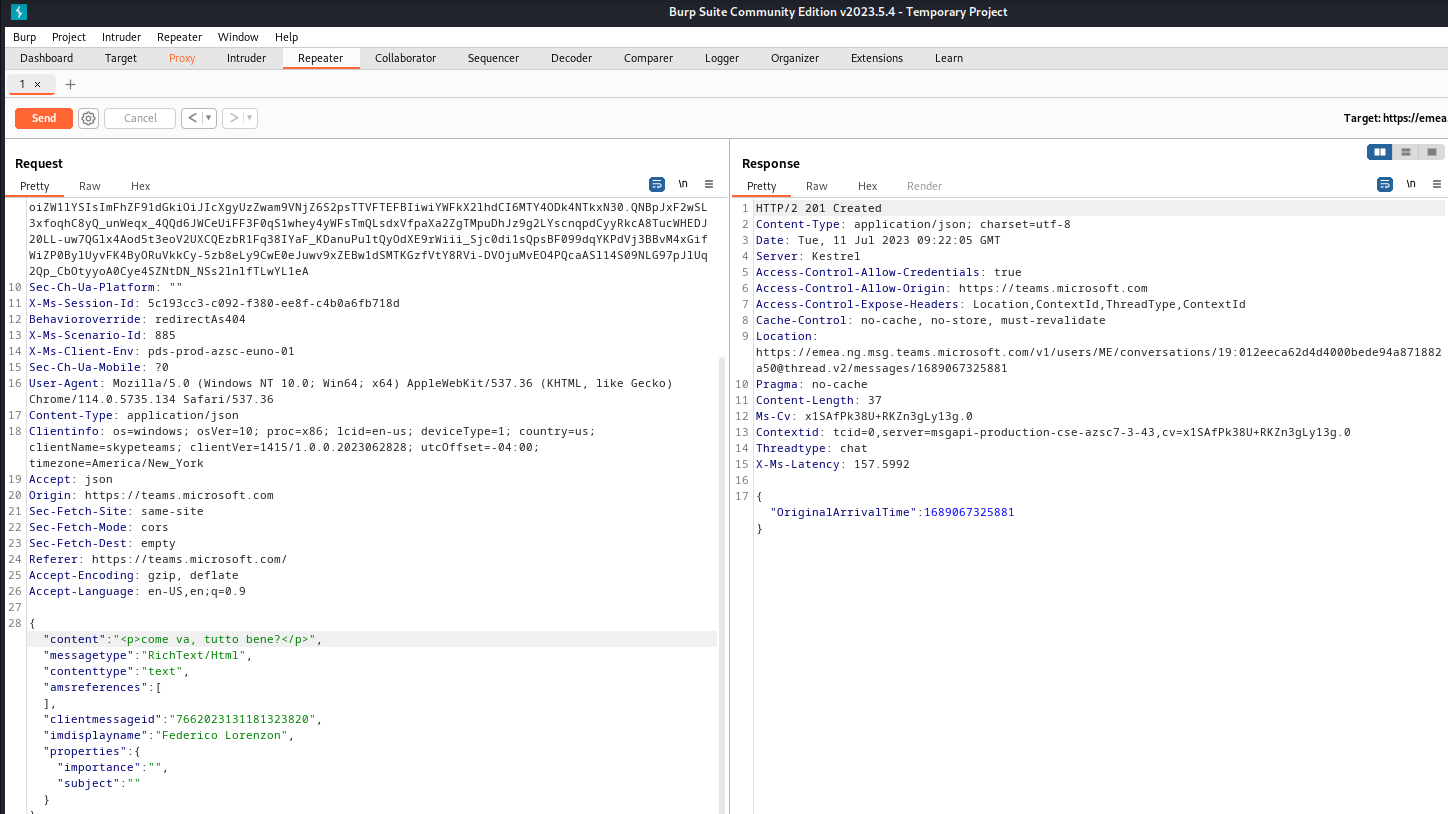The height and width of the screenshot is (814, 1448).
Task: Click the Cancel button
Action: coord(140,118)
